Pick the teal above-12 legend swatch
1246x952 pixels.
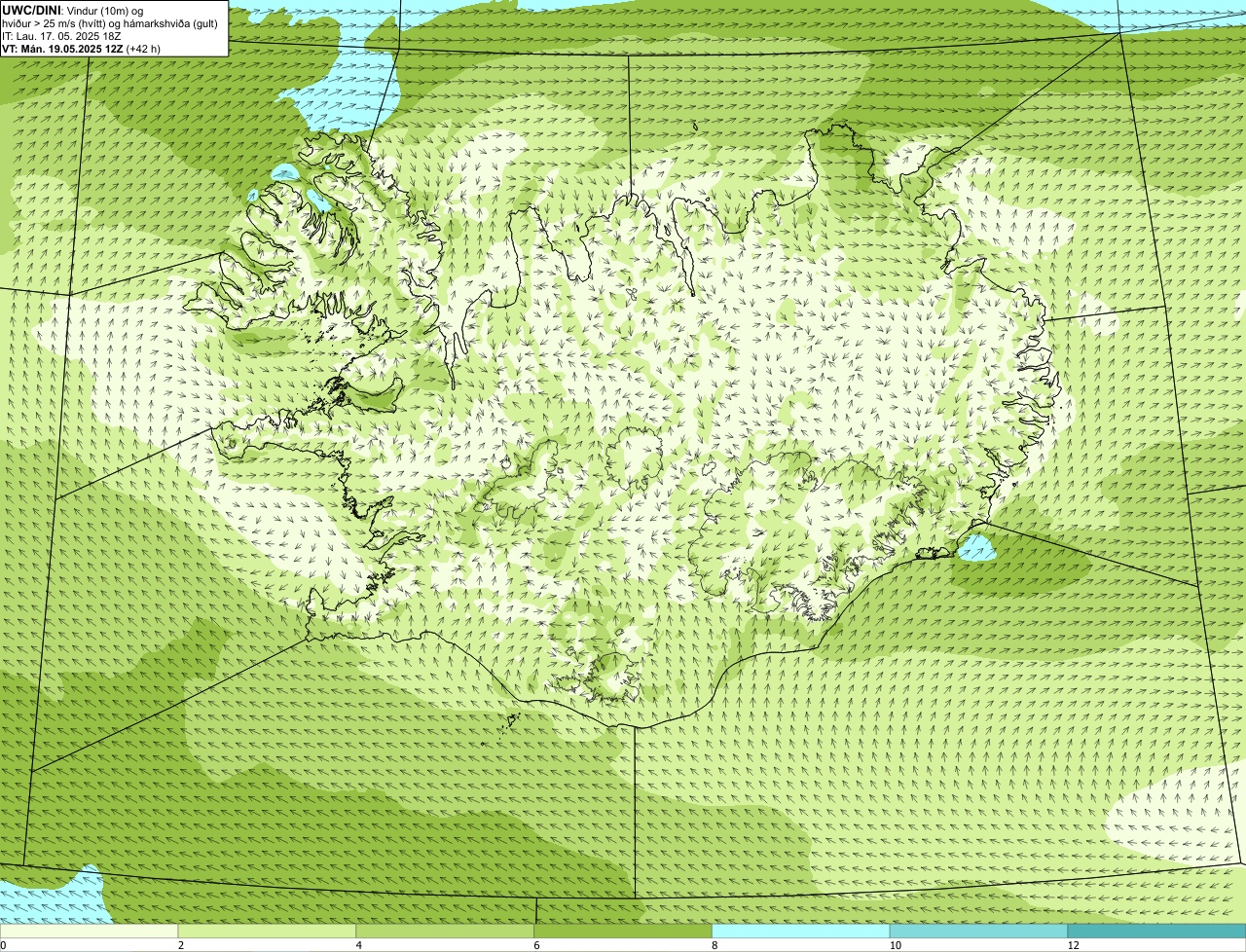coord(1157,932)
